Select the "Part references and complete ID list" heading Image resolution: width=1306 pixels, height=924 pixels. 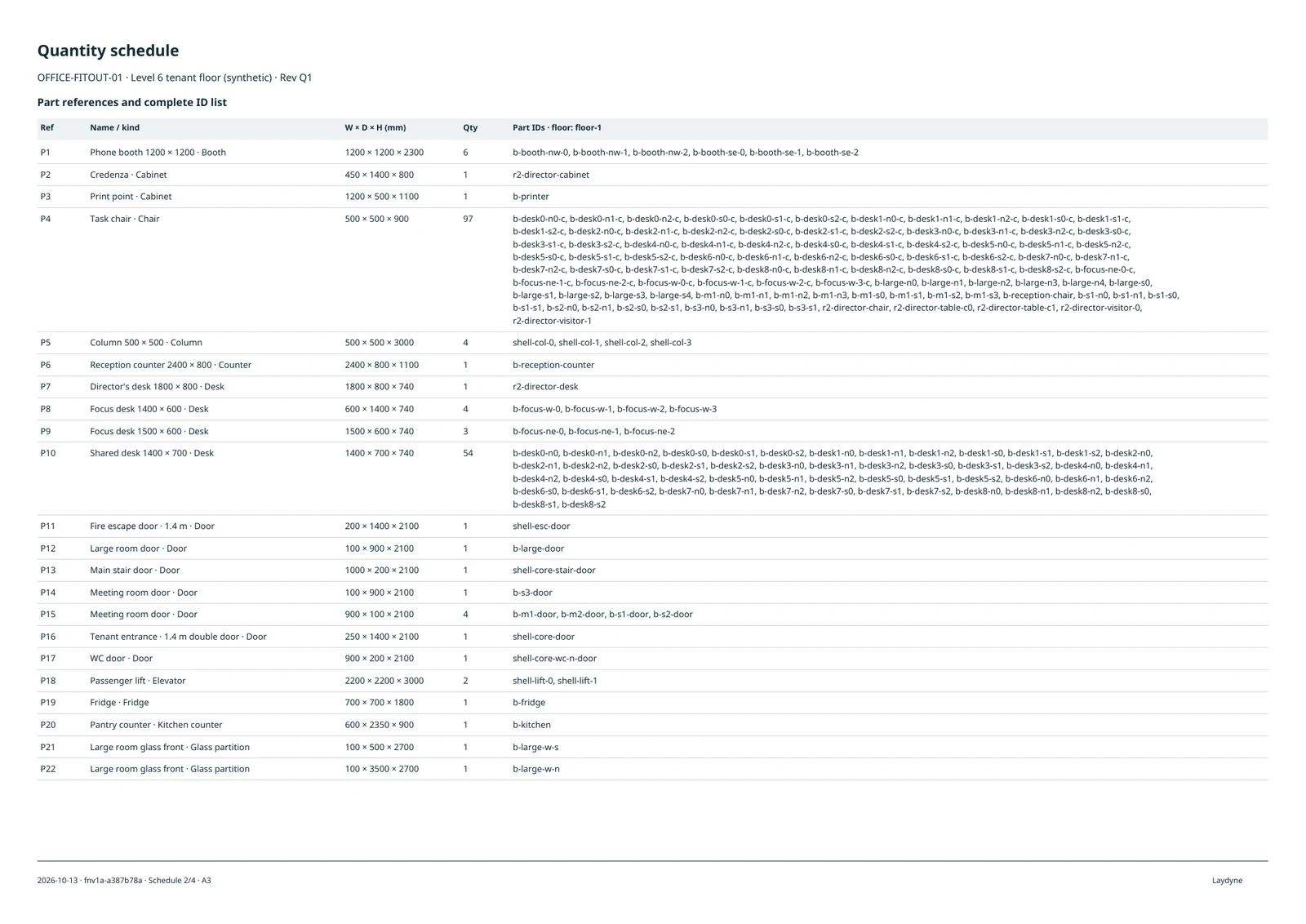132,102
